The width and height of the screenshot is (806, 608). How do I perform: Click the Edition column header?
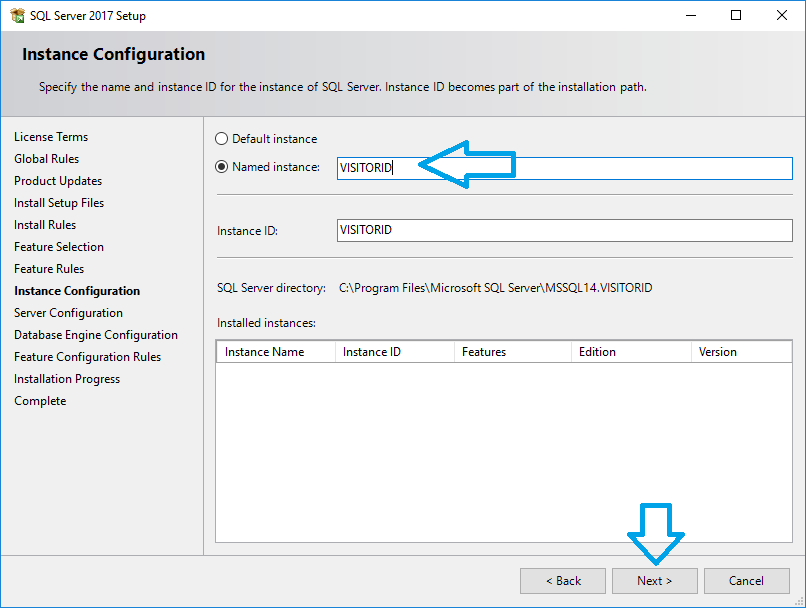[x=629, y=352]
